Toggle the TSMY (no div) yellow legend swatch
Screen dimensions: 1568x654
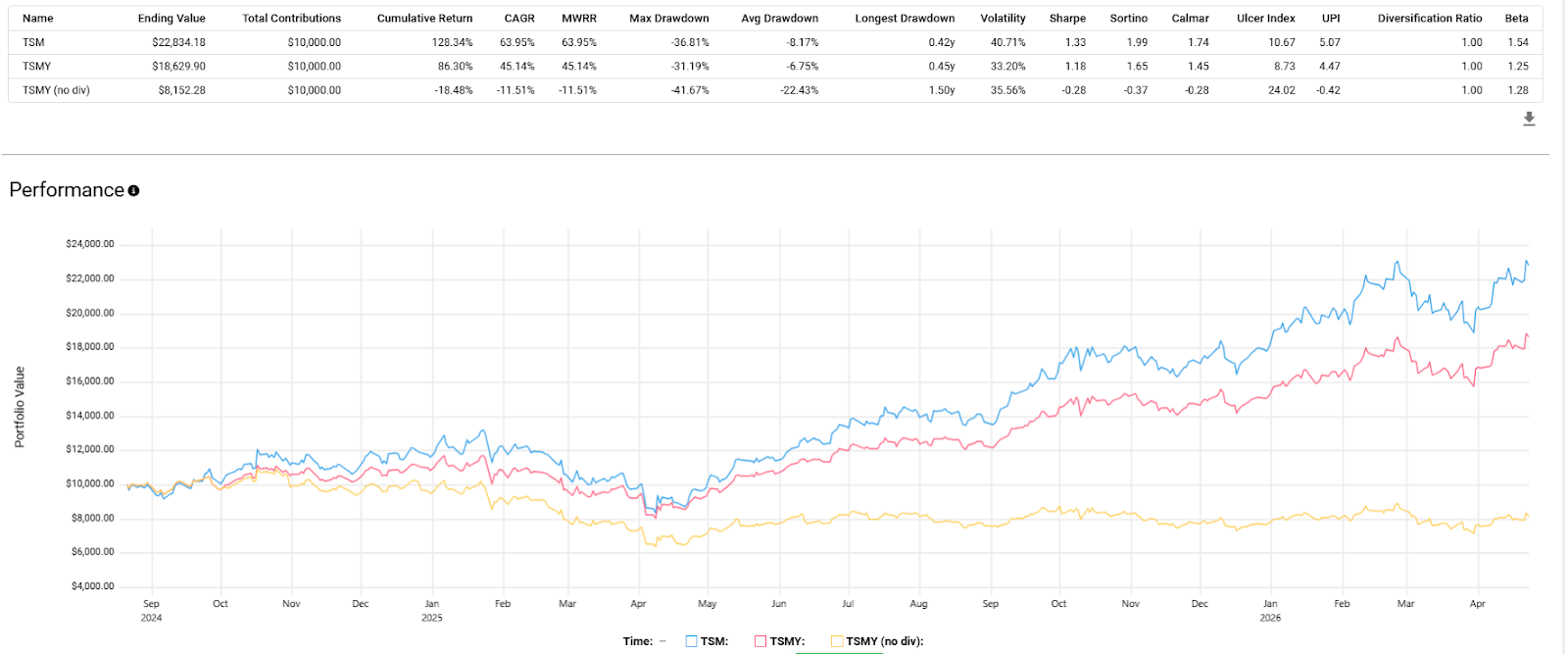tap(837, 641)
